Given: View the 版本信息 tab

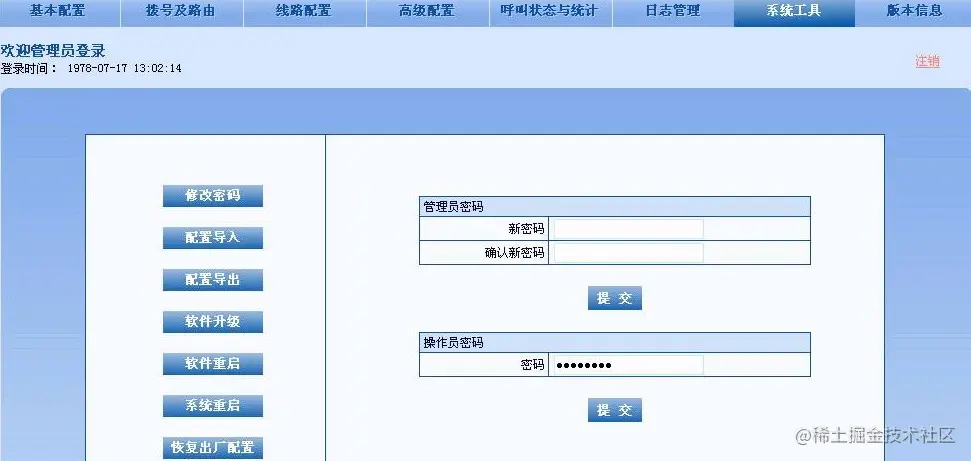Looking at the screenshot, I should (913, 12).
